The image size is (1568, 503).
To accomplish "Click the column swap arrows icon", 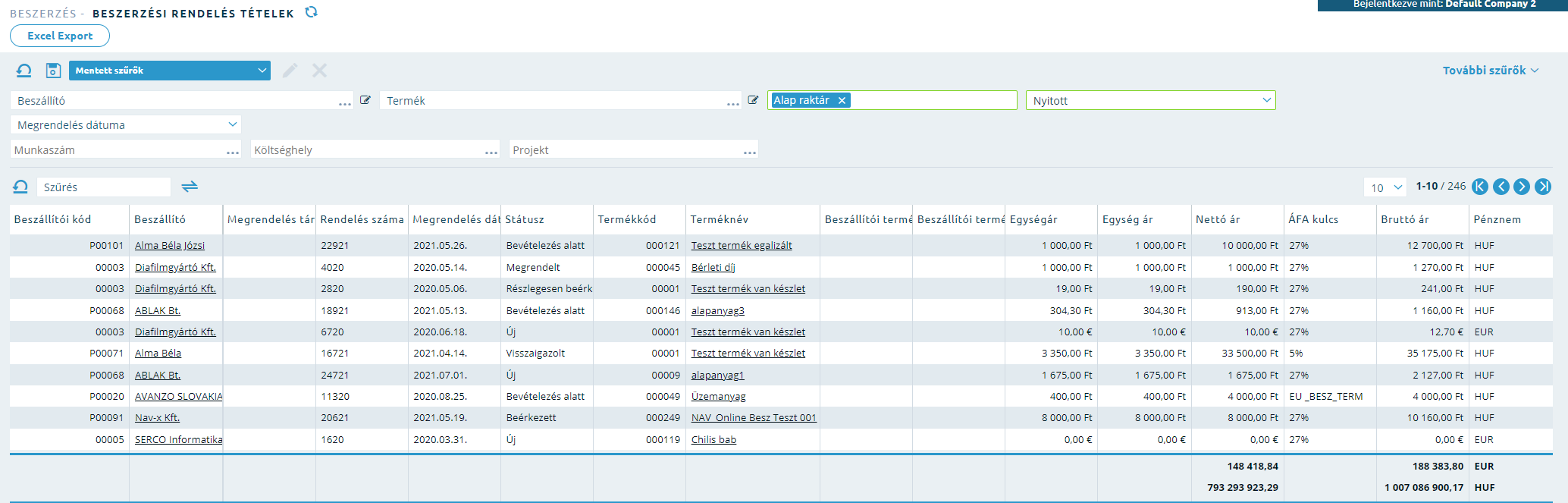I will pyautogui.click(x=190, y=186).
